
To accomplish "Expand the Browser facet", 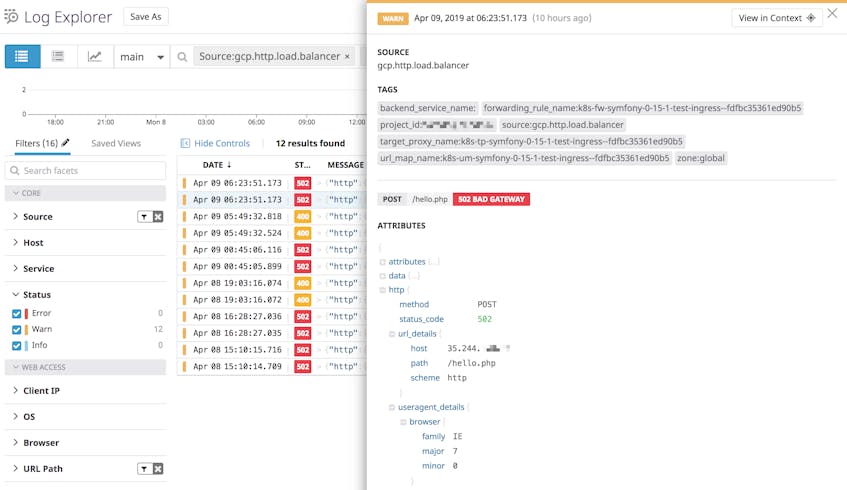I will tap(15, 442).
